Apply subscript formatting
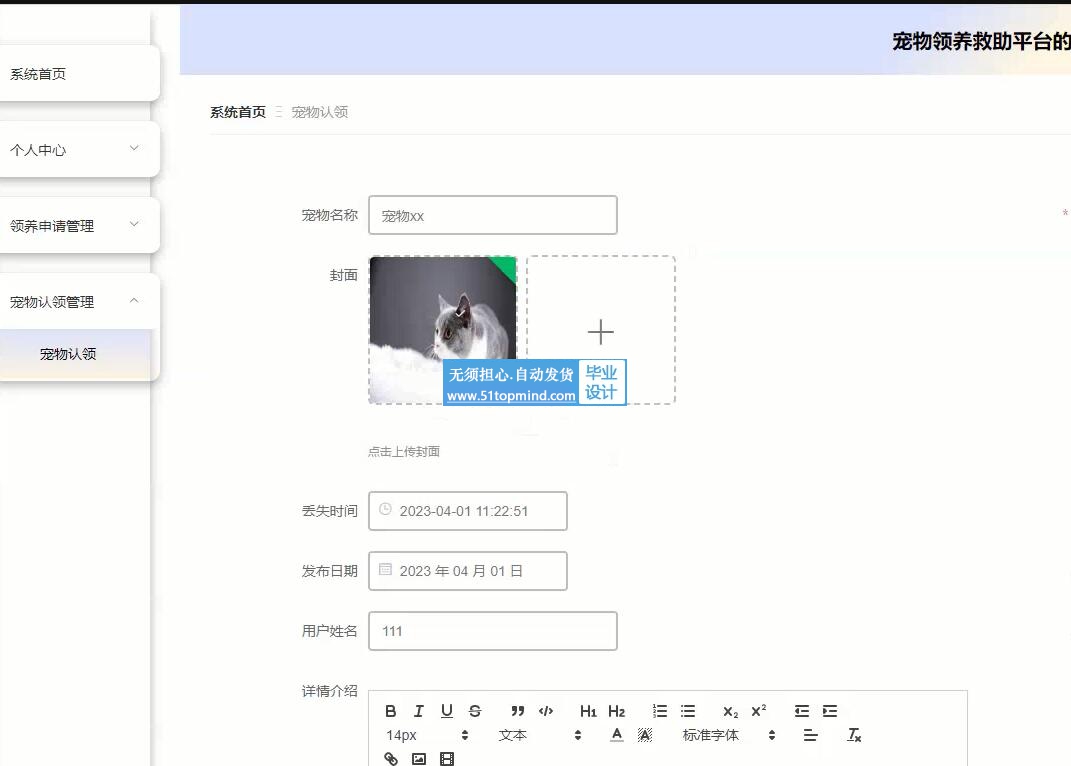Image resolution: width=1071 pixels, height=766 pixels. [x=730, y=711]
